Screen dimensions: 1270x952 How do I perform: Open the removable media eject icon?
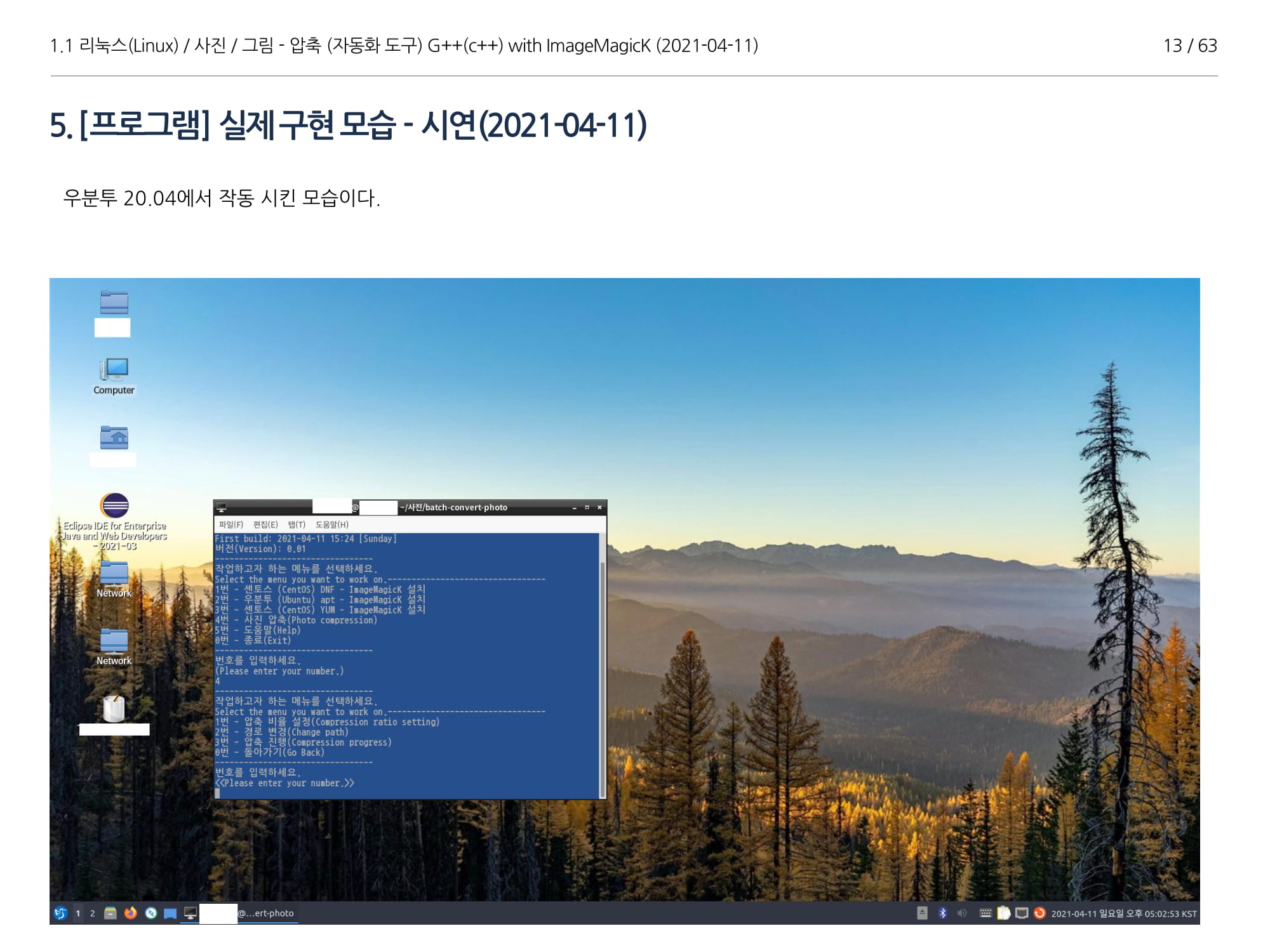coord(923,913)
